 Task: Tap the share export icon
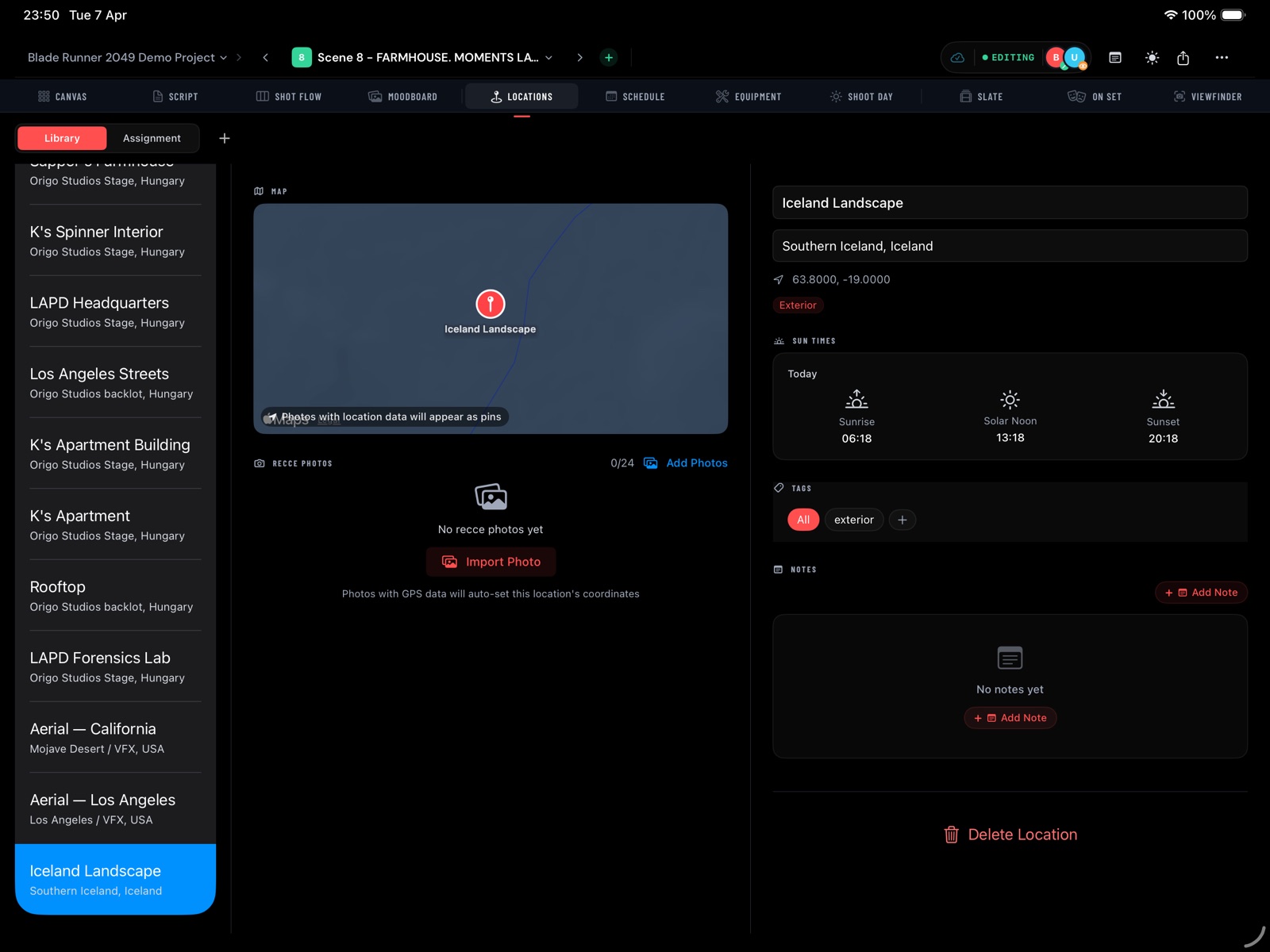click(x=1183, y=57)
